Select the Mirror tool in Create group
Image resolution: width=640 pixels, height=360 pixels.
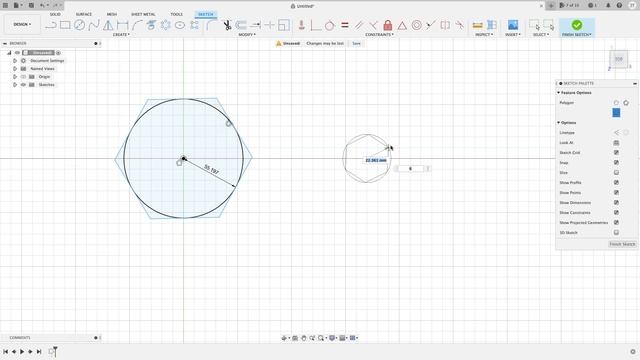(108, 25)
